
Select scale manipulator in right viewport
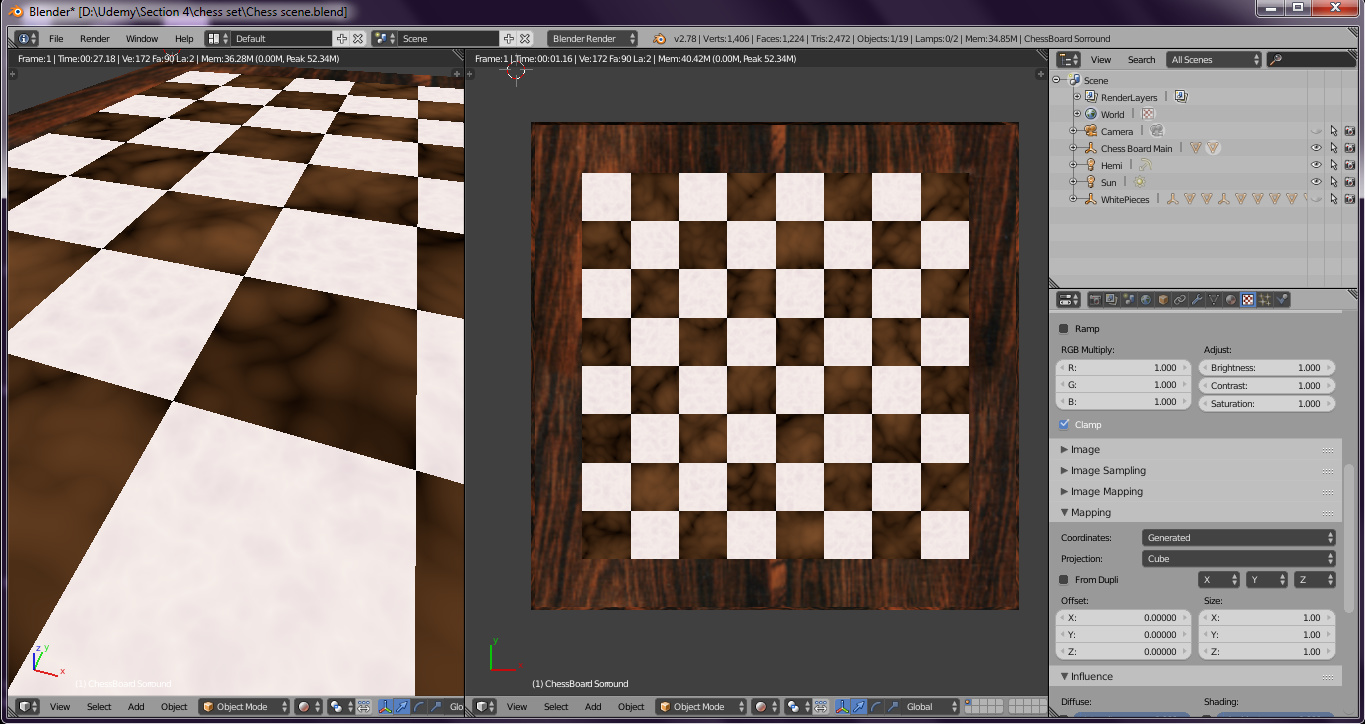point(892,706)
